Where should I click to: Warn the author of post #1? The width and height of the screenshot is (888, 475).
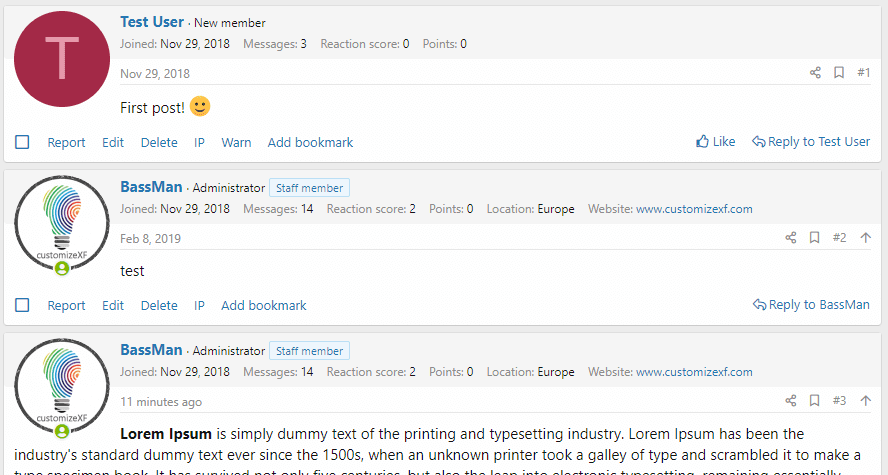coord(236,142)
